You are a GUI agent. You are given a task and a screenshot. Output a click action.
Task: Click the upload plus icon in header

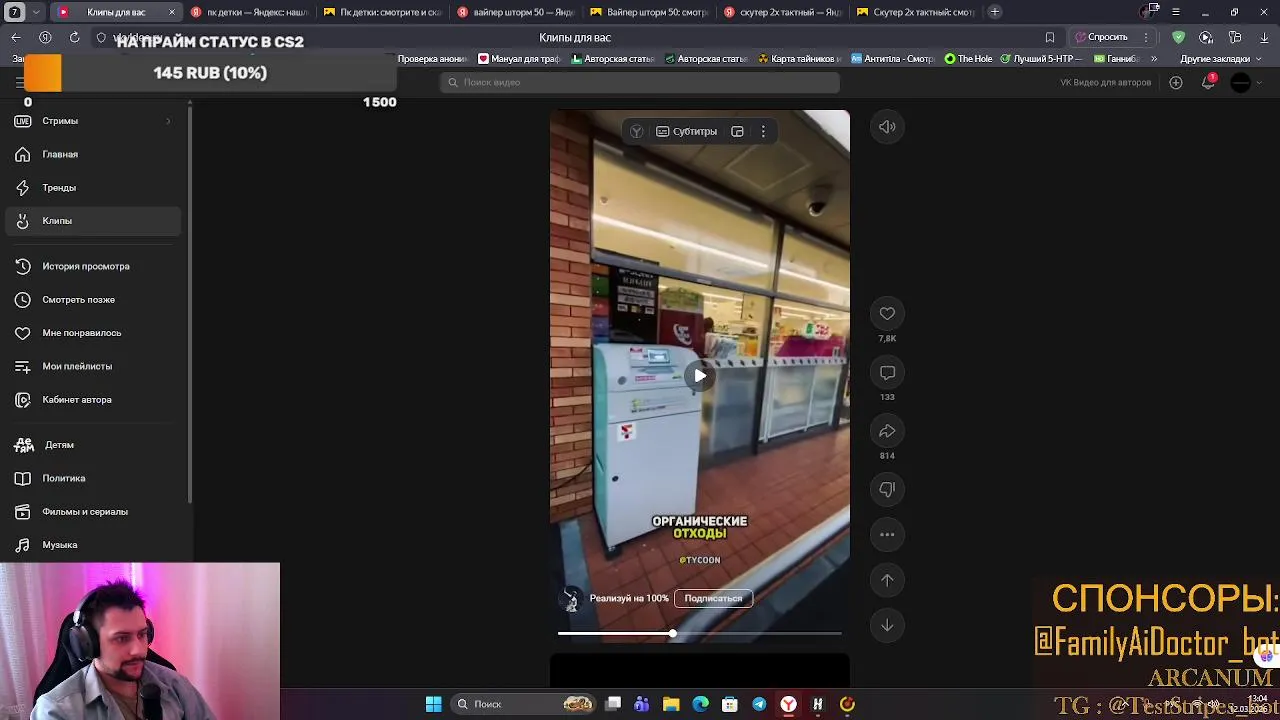point(1176,82)
